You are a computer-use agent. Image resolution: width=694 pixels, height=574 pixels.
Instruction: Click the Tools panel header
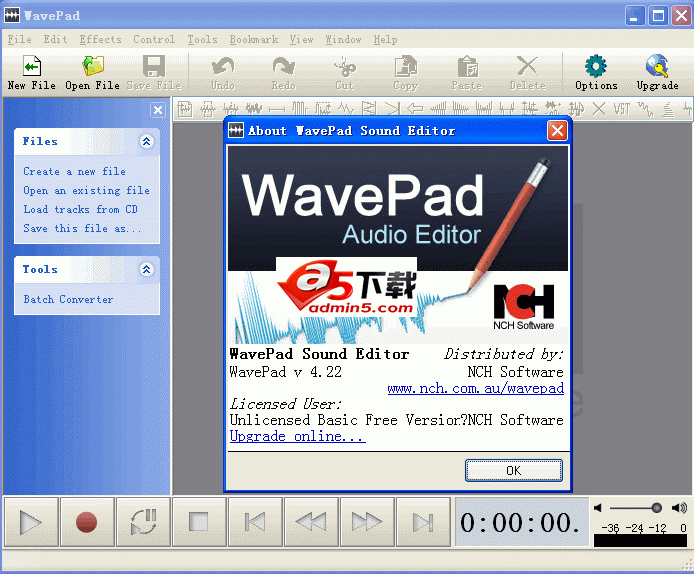(x=86, y=270)
